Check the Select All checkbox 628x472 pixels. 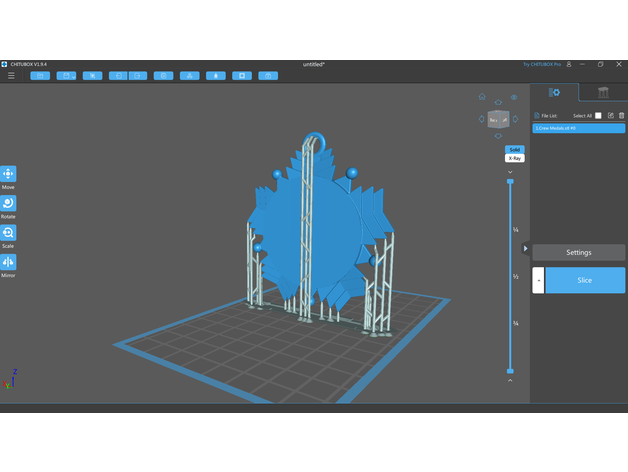[x=598, y=116]
